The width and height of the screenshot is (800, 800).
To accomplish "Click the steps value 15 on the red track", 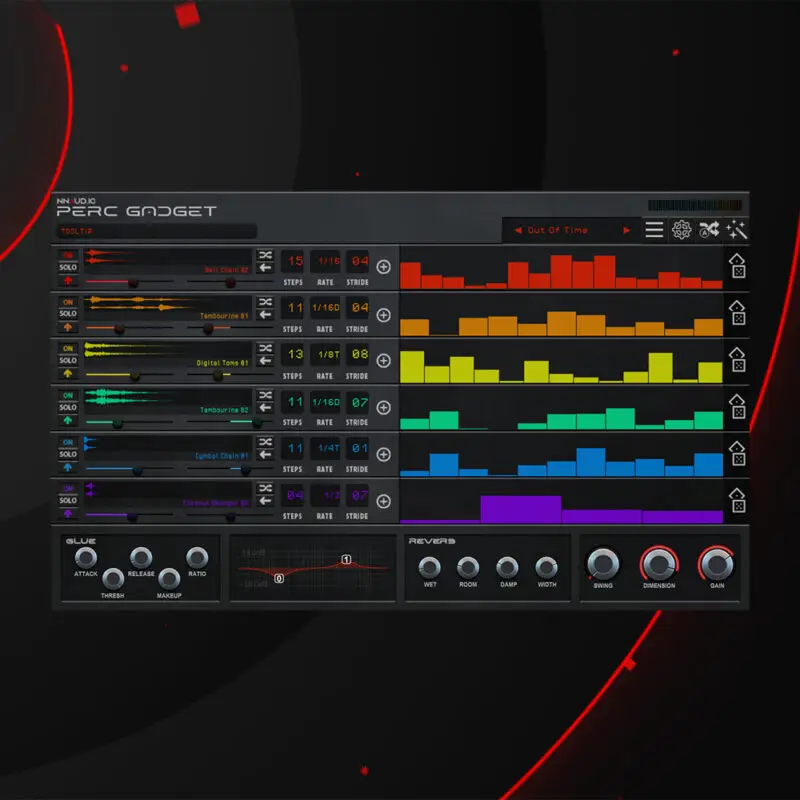I will (293, 261).
